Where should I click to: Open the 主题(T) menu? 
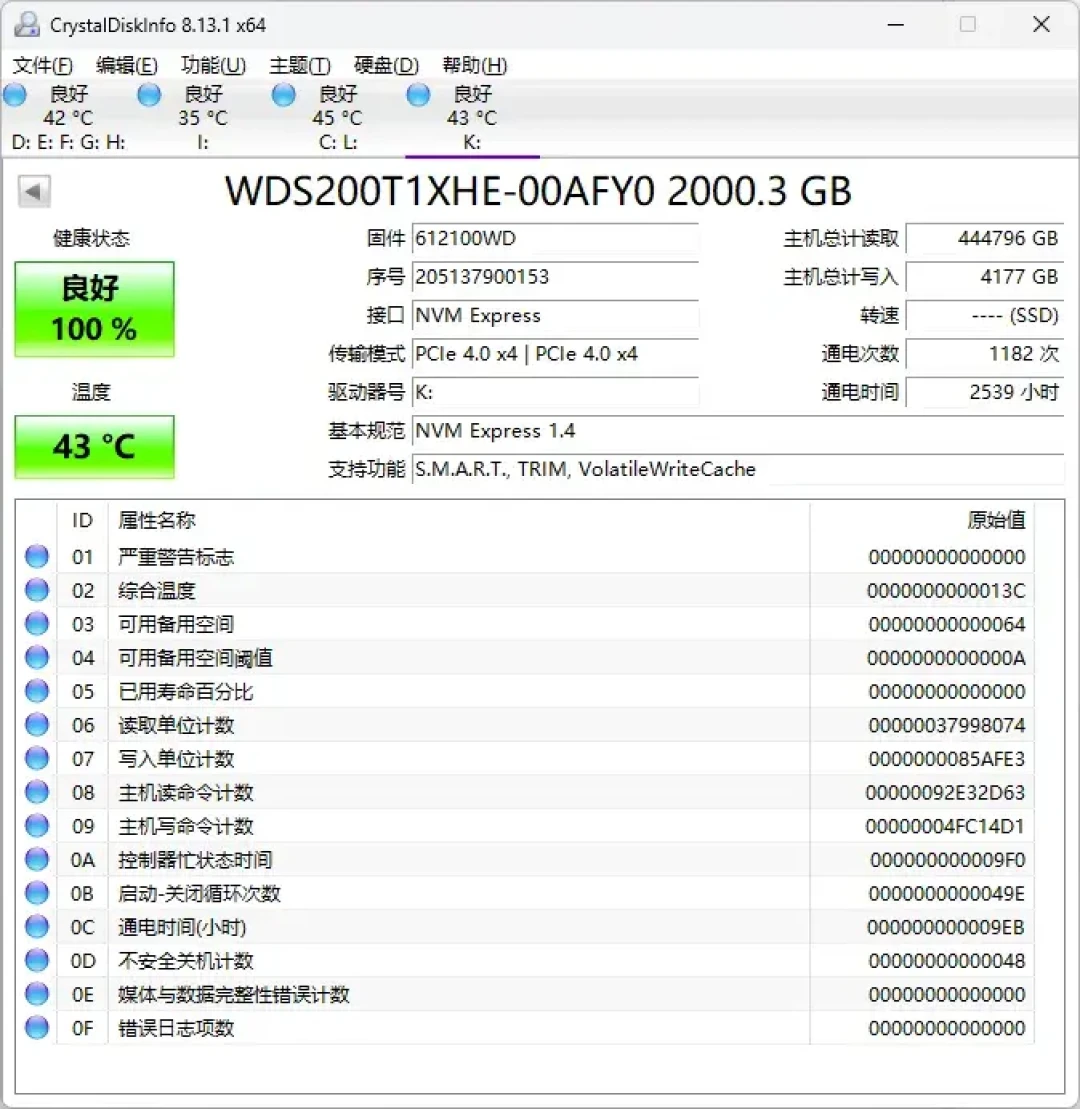[300, 66]
